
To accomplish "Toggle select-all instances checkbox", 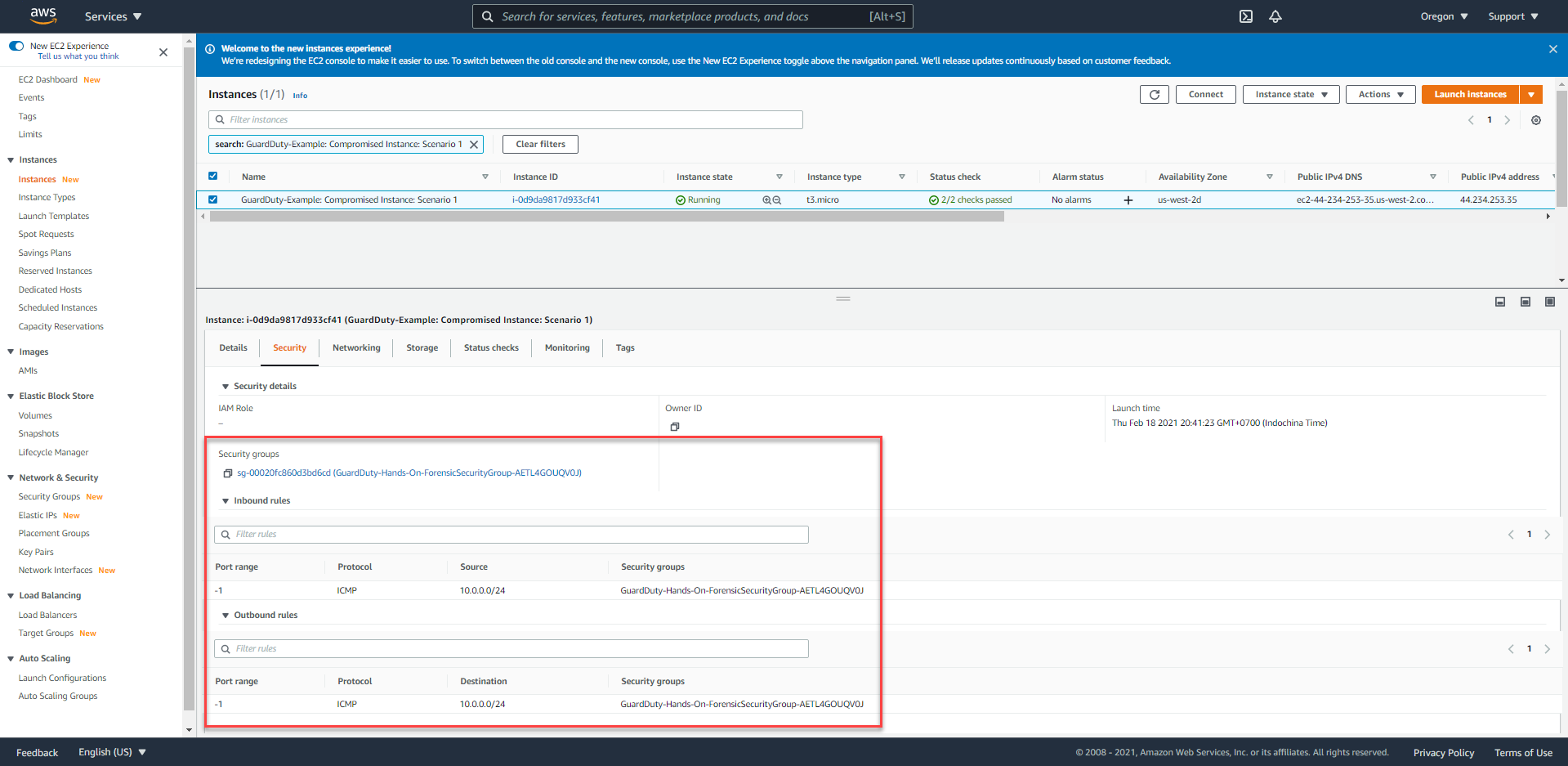I will 213,177.
